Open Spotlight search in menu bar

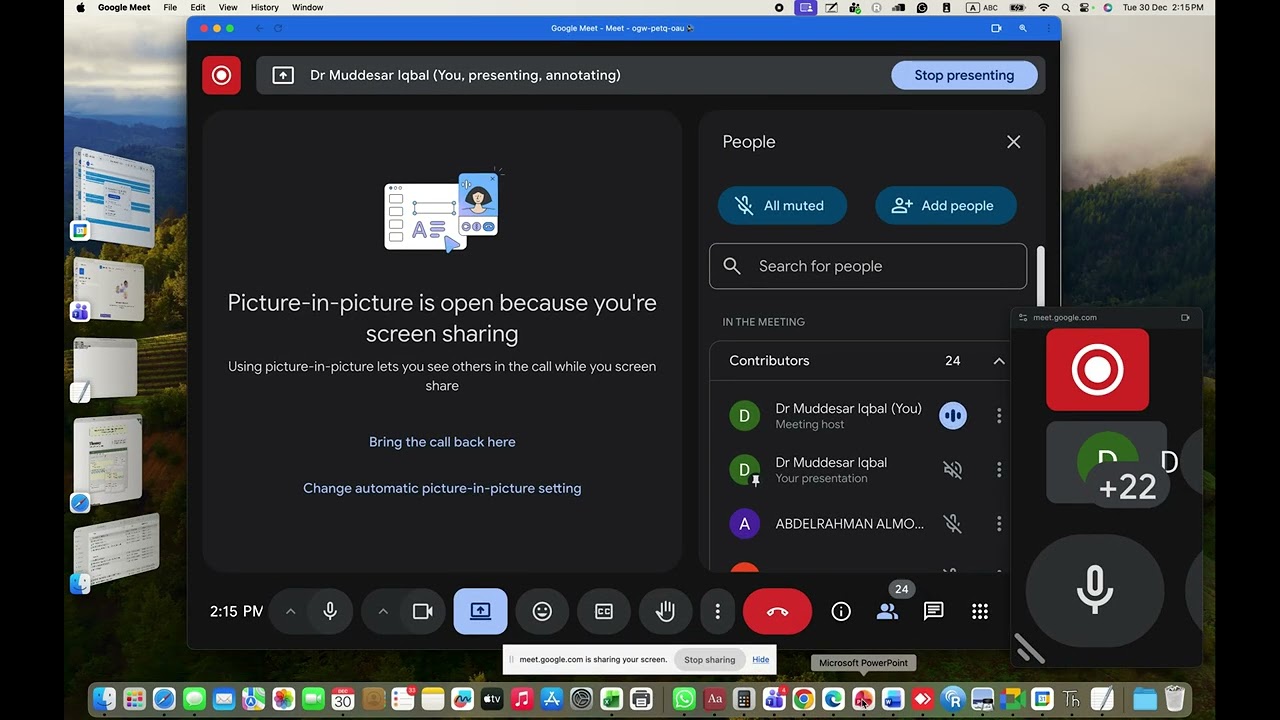[x=1067, y=7]
